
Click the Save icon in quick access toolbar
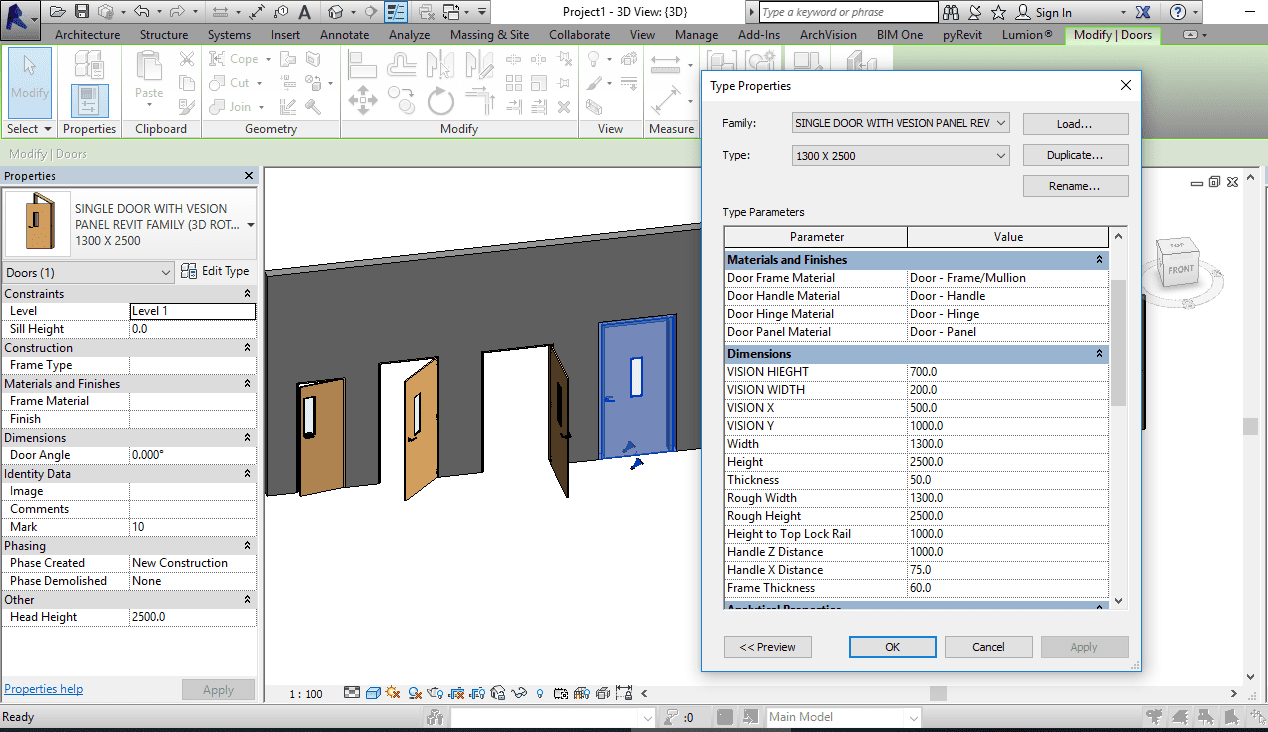coord(81,12)
